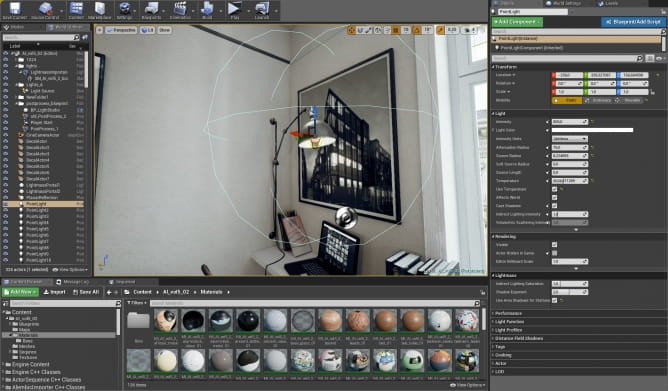The height and width of the screenshot is (391, 668).
Task: Select the rotate gizmo tool in viewport
Action: [360, 30]
